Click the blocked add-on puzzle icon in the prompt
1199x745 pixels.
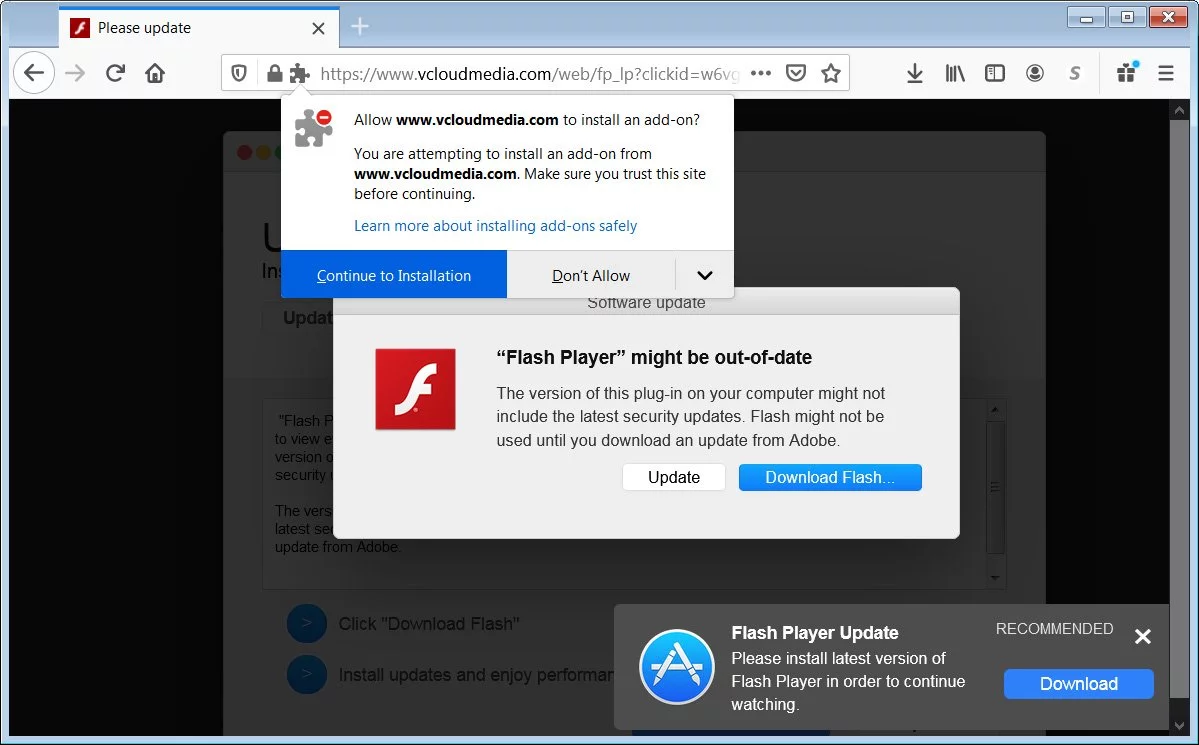point(314,128)
